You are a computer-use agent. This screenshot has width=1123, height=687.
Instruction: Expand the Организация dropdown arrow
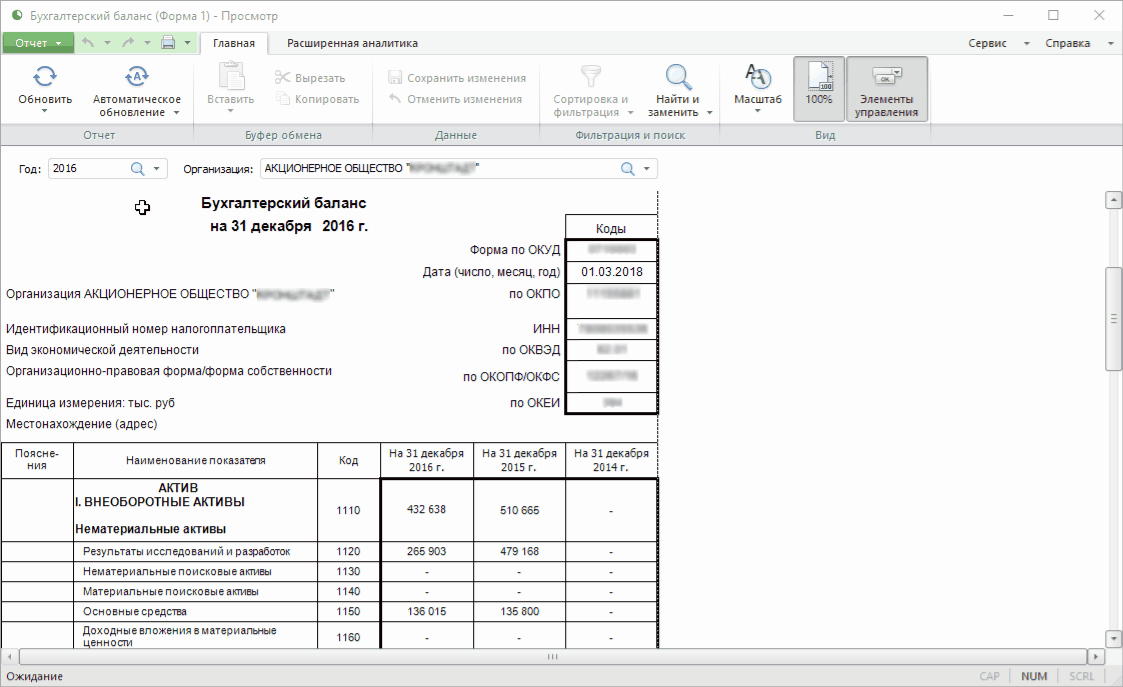647,169
